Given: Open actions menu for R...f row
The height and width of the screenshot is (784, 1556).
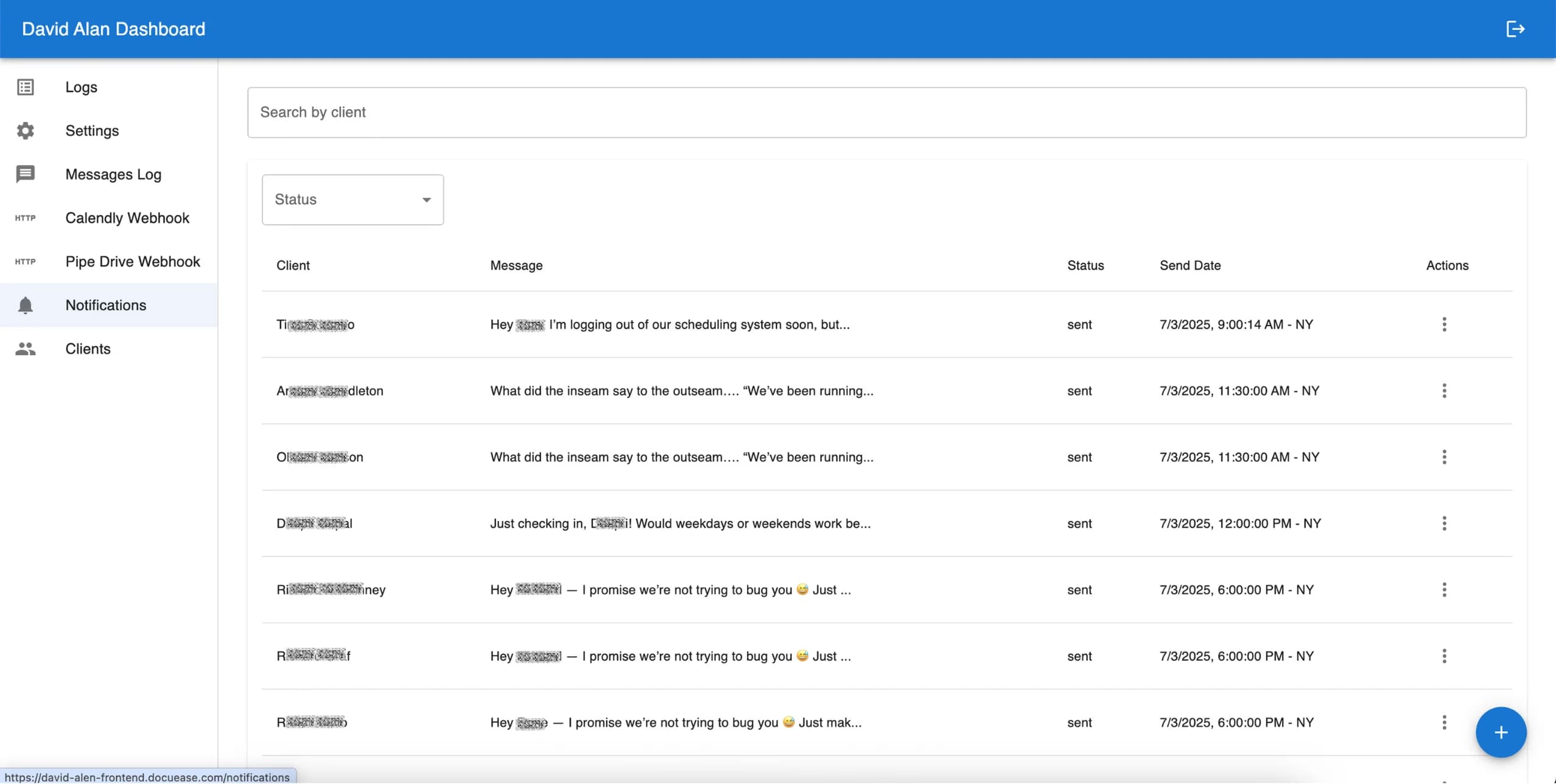Looking at the screenshot, I should tap(1444, 656).
